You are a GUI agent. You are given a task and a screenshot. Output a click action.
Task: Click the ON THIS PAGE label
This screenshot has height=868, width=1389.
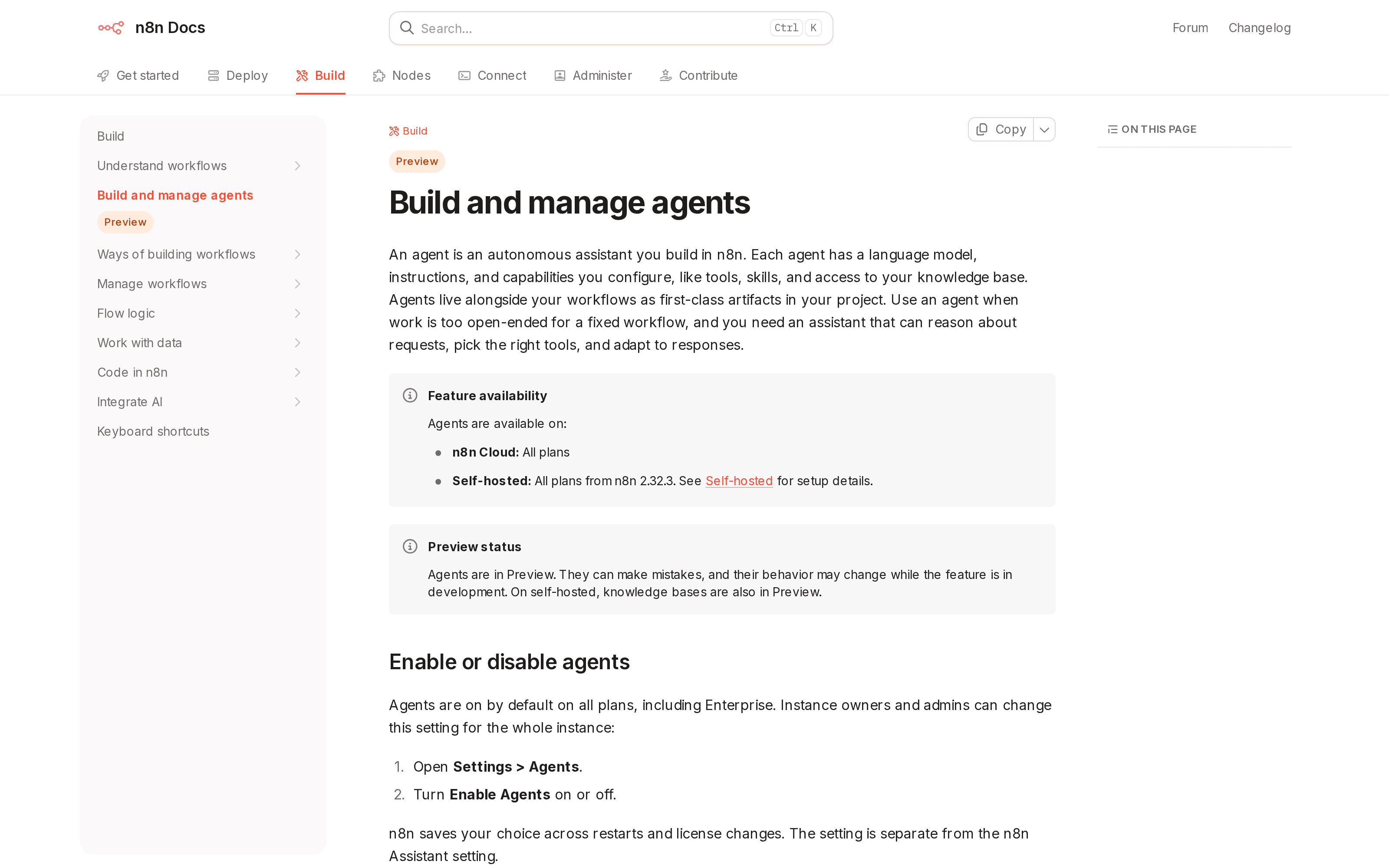1159,129
